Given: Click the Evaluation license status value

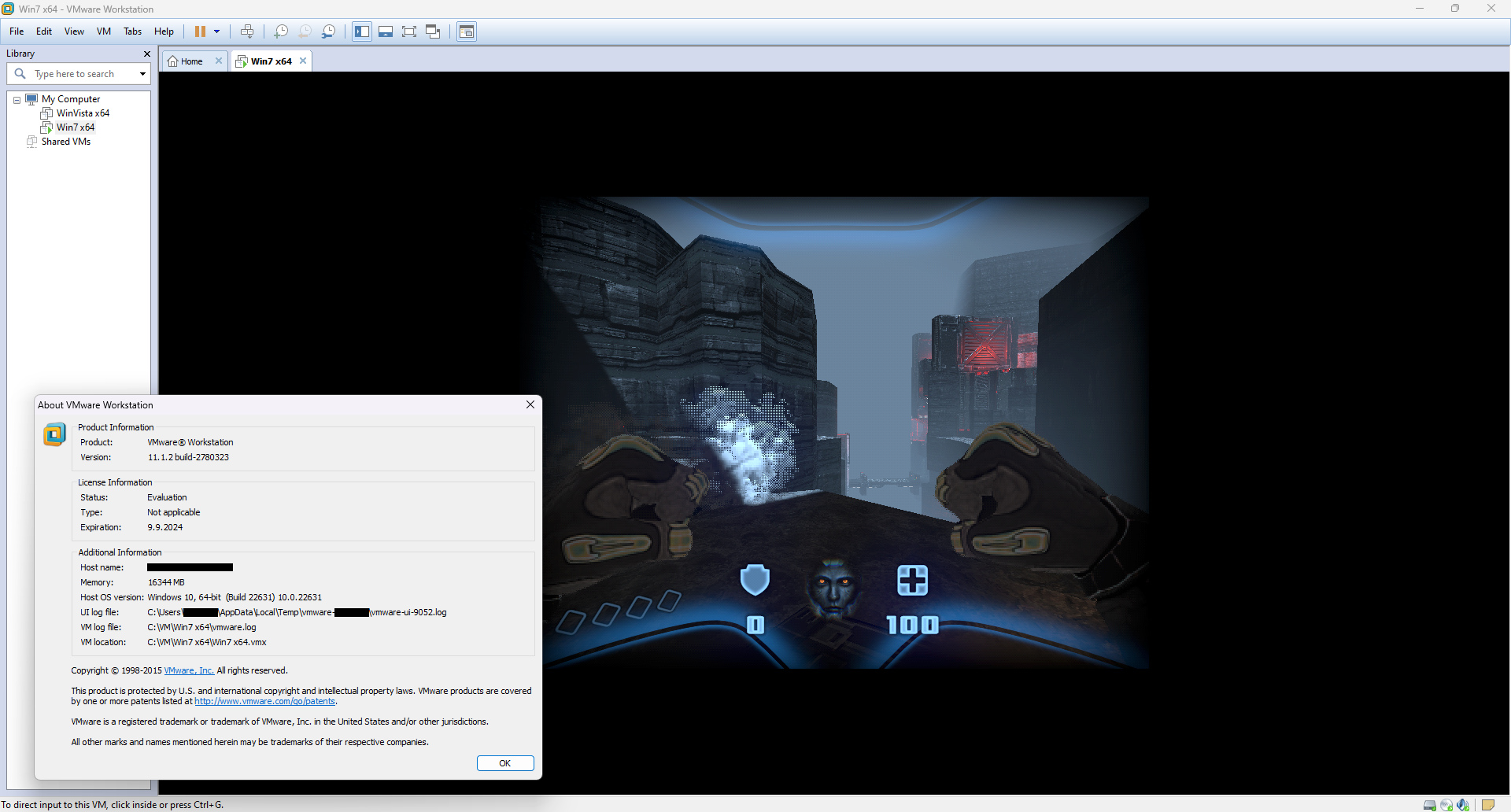Looking at the screenshot, I should pyautogui.click(x=167, y=497).
